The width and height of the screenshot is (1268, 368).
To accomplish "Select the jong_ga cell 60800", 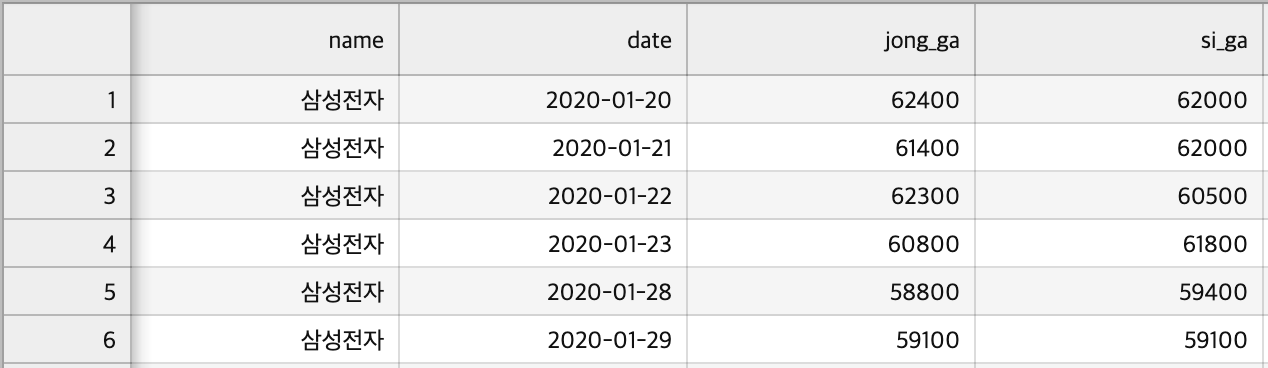I will tap(831, 243).
